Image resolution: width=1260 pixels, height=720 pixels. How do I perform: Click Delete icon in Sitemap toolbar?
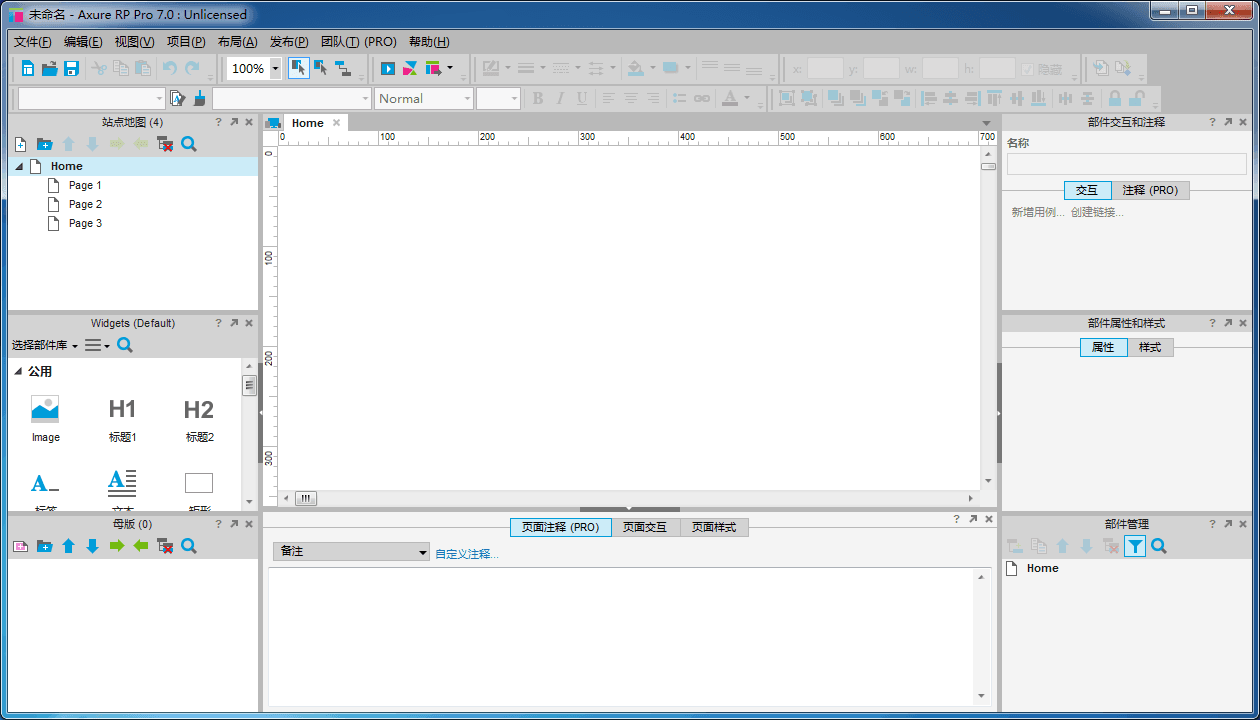165,144
